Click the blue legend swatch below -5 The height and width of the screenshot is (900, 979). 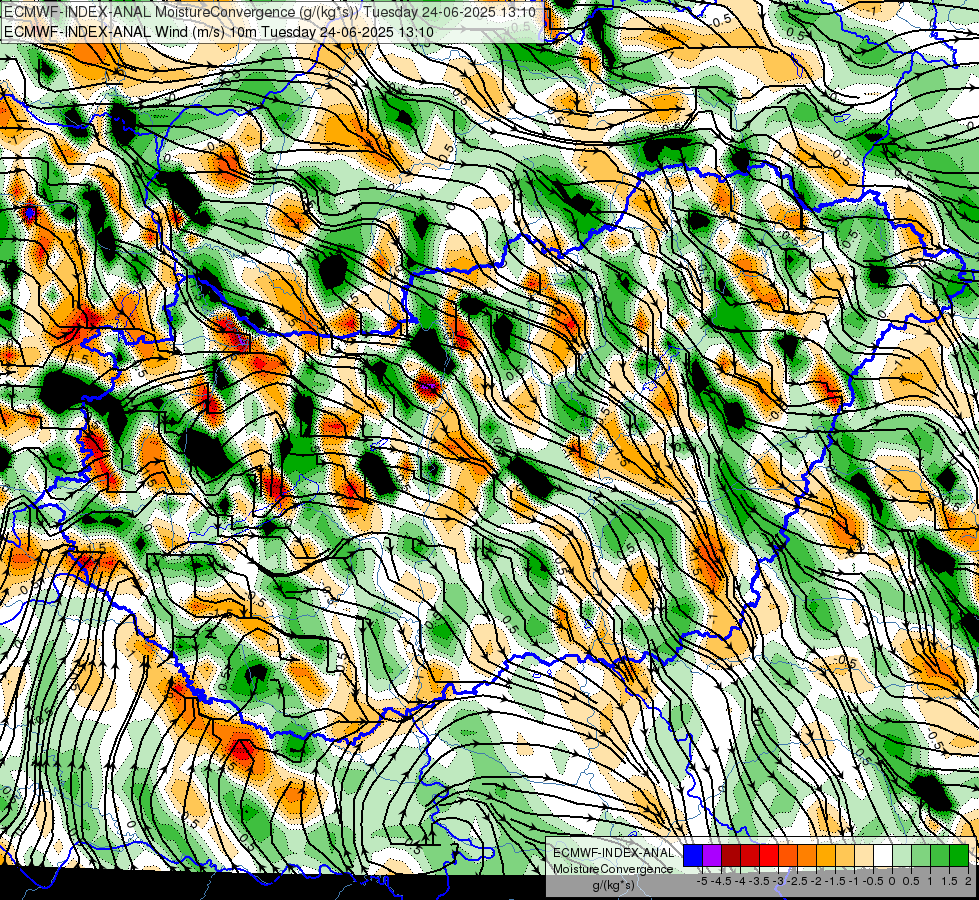[693, 856]
